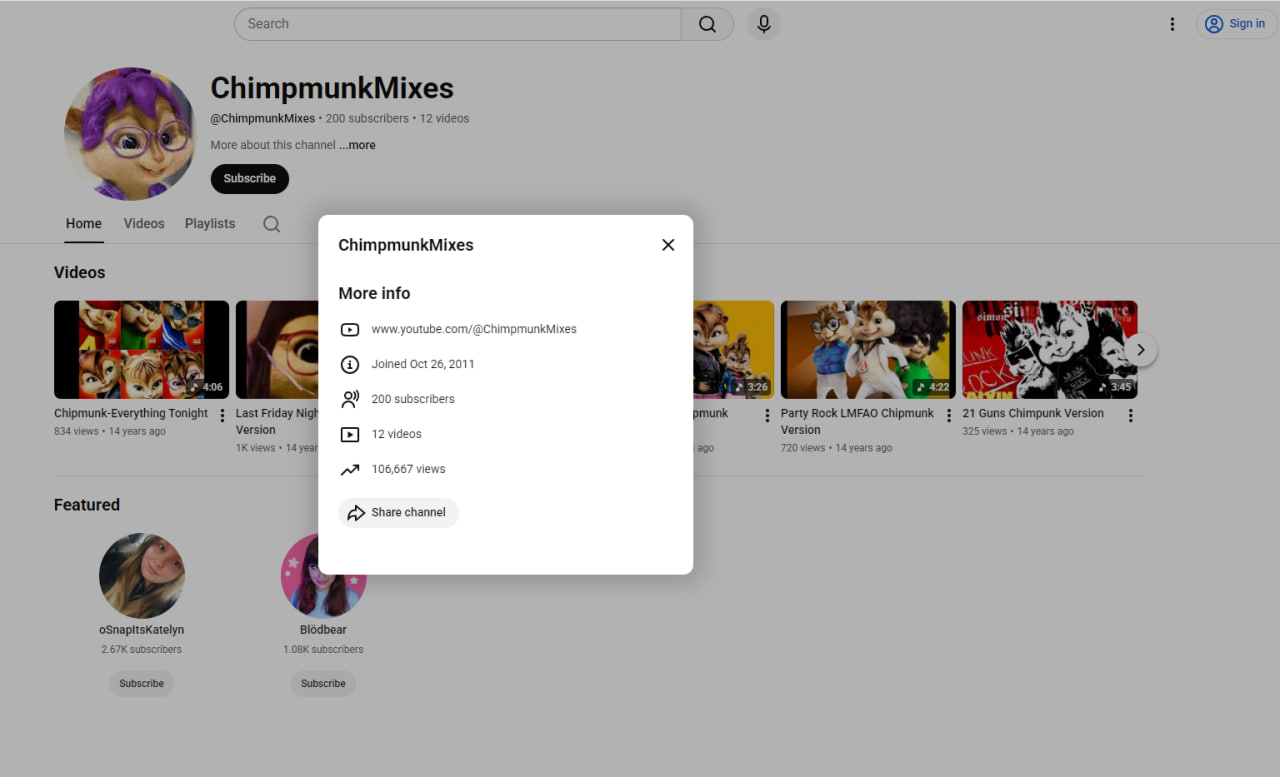
Task: Focus the Search input field
Action: [458, 24]
